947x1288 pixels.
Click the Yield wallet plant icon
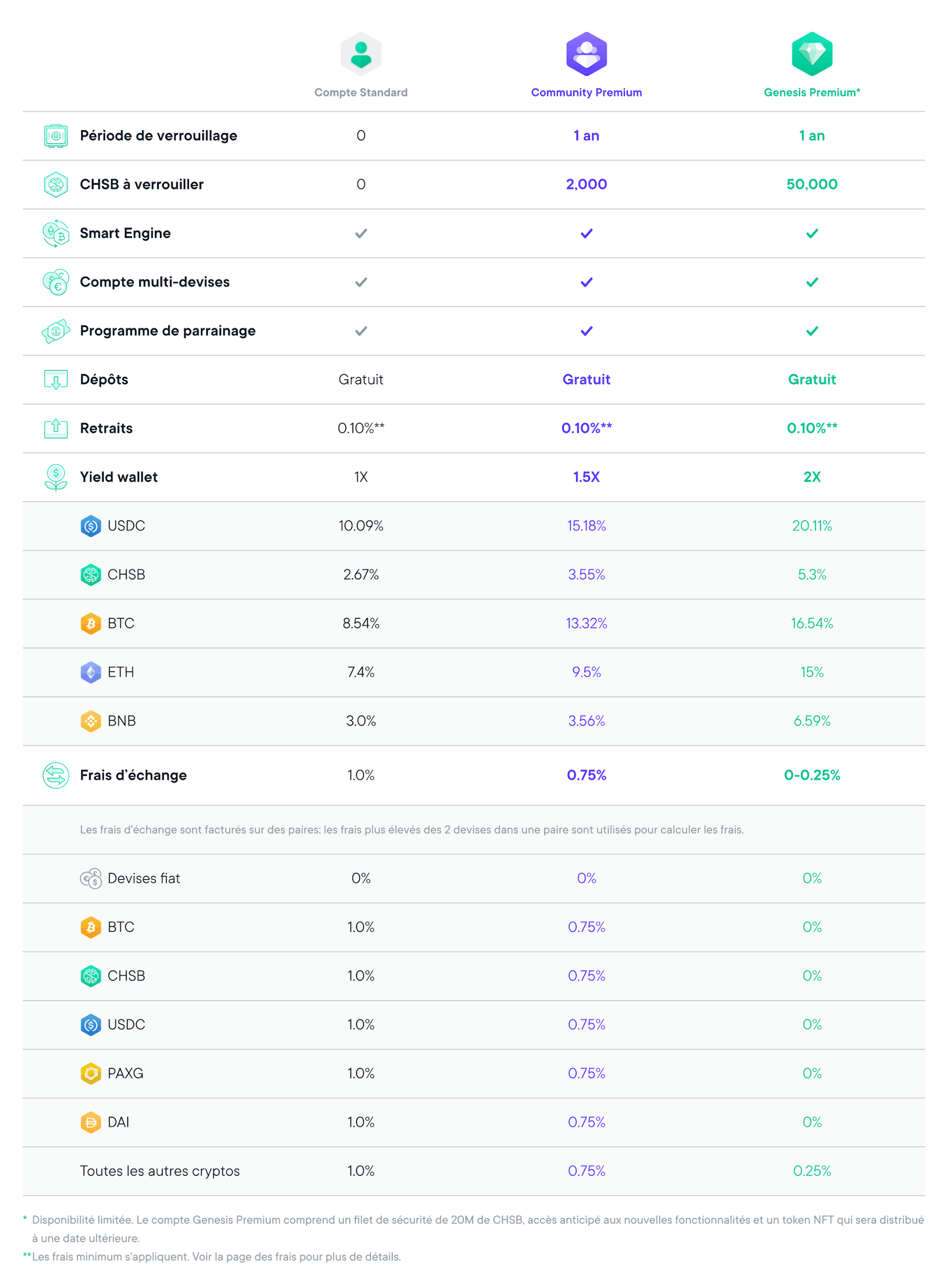click(56, 477)
